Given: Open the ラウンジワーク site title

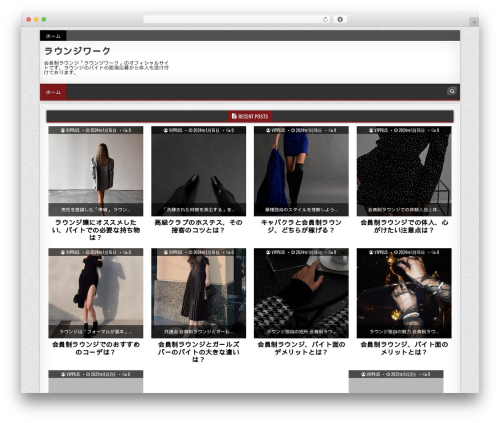Looking at the screenshot, I should tap(77, 51).
